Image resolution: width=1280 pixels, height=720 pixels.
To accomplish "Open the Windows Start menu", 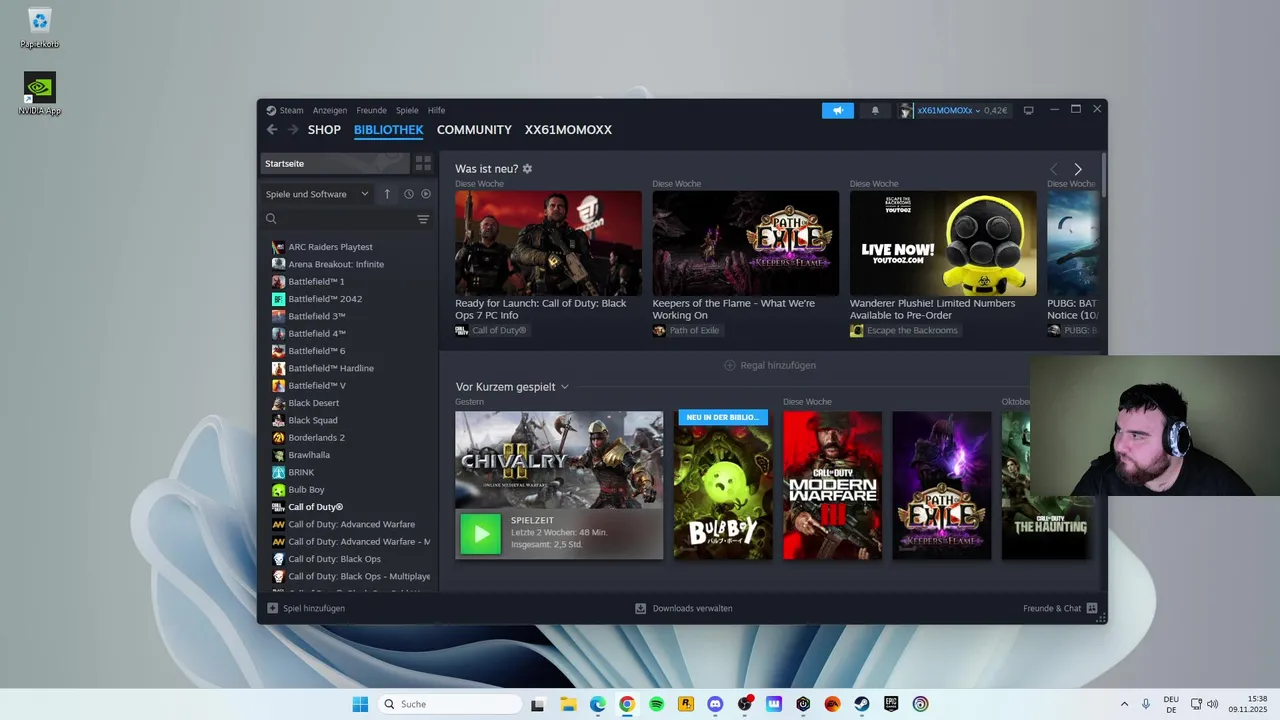I will pos(360,704).
